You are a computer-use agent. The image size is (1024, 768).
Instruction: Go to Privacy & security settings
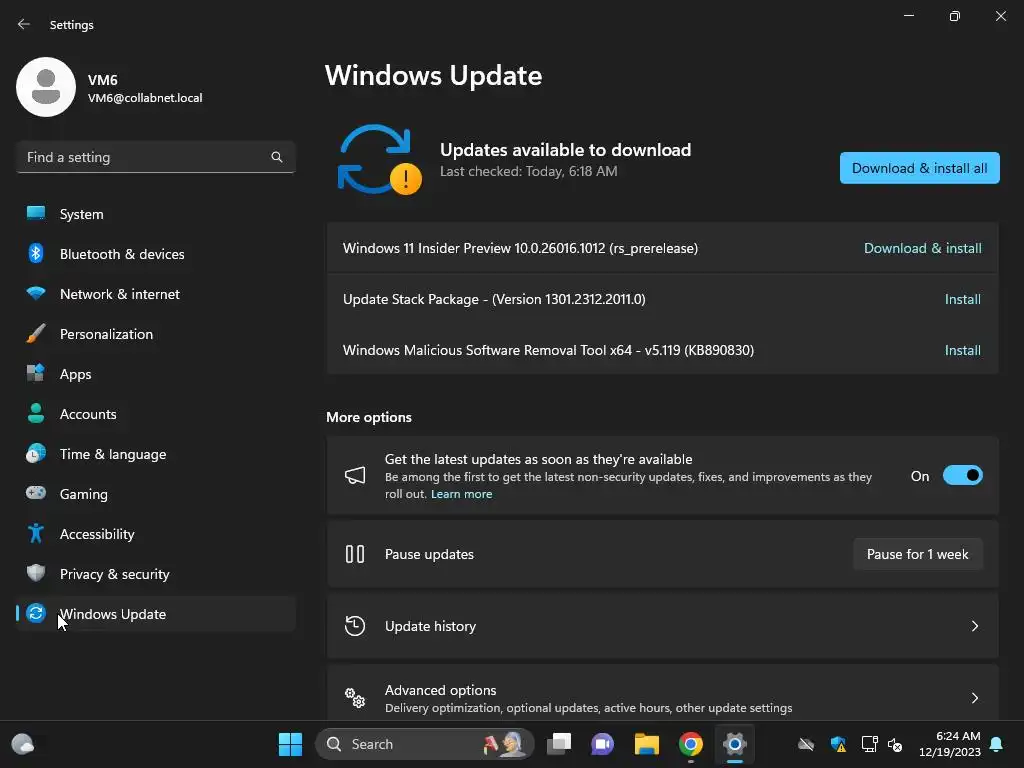coord(156,573)
